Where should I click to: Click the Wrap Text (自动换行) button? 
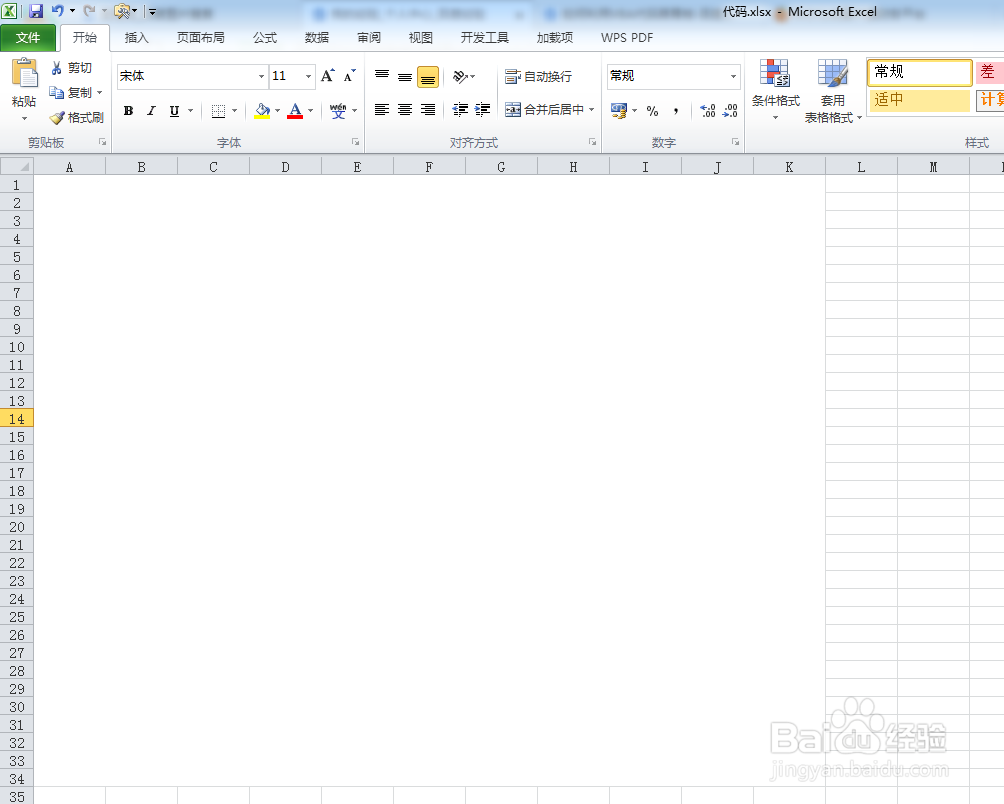538,77
